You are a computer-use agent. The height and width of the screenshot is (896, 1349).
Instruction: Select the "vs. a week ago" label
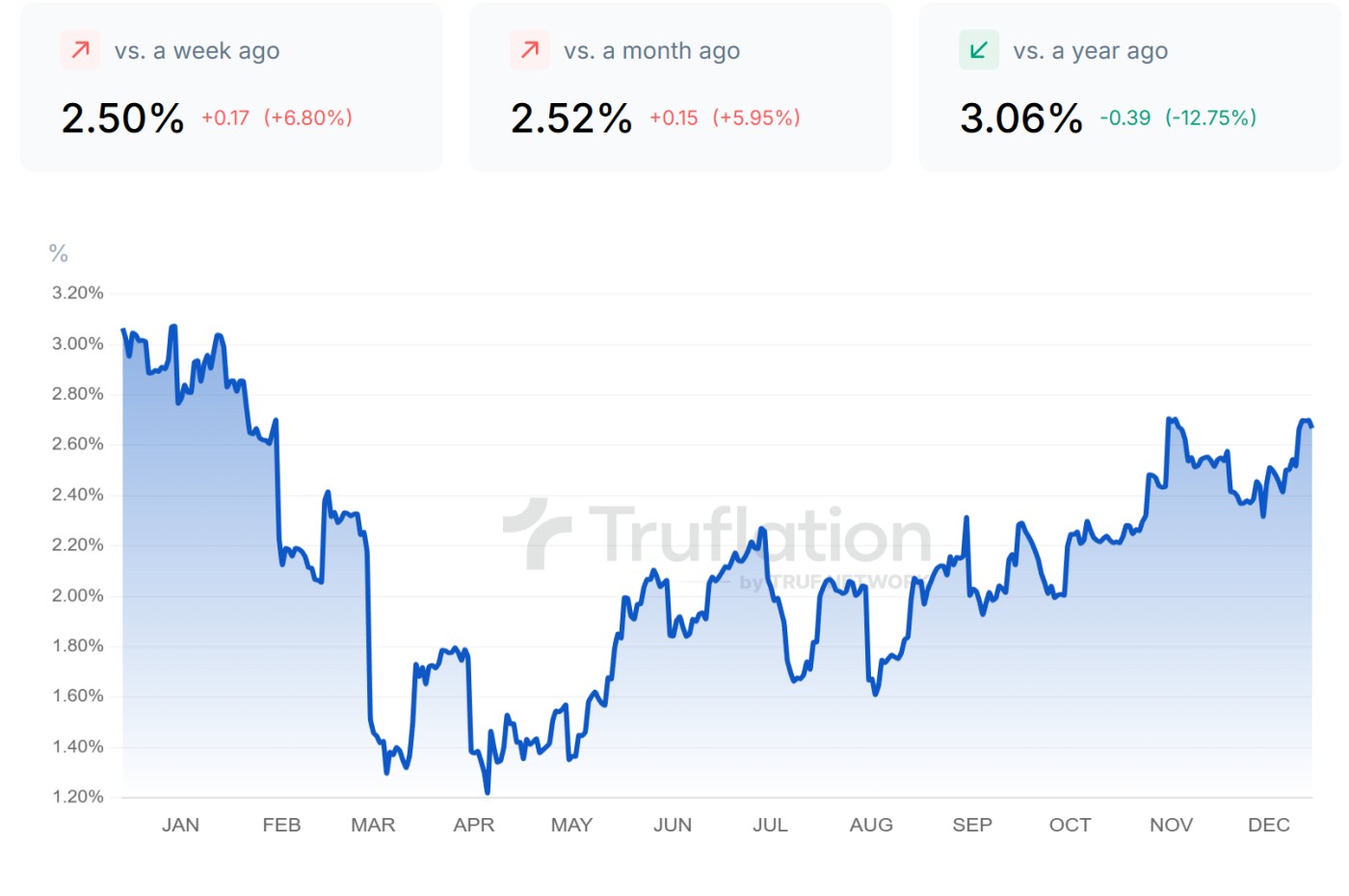coord(197,51)
